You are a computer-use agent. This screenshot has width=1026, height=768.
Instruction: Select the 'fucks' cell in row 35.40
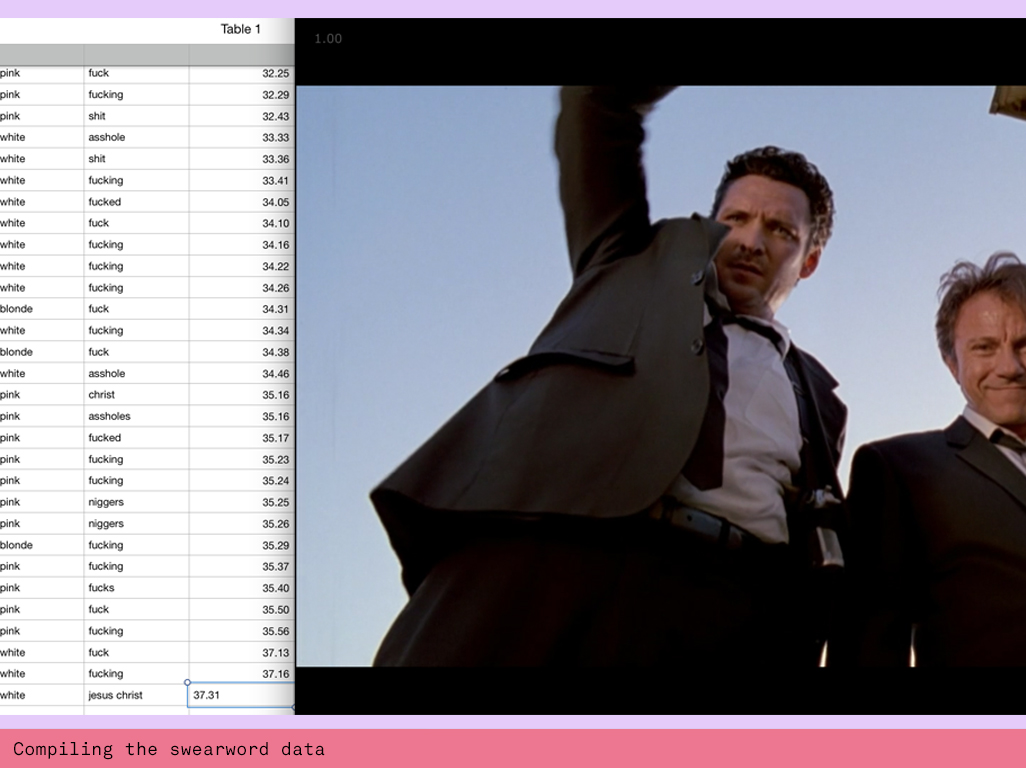pyautogui.click(x=136, y=588)
